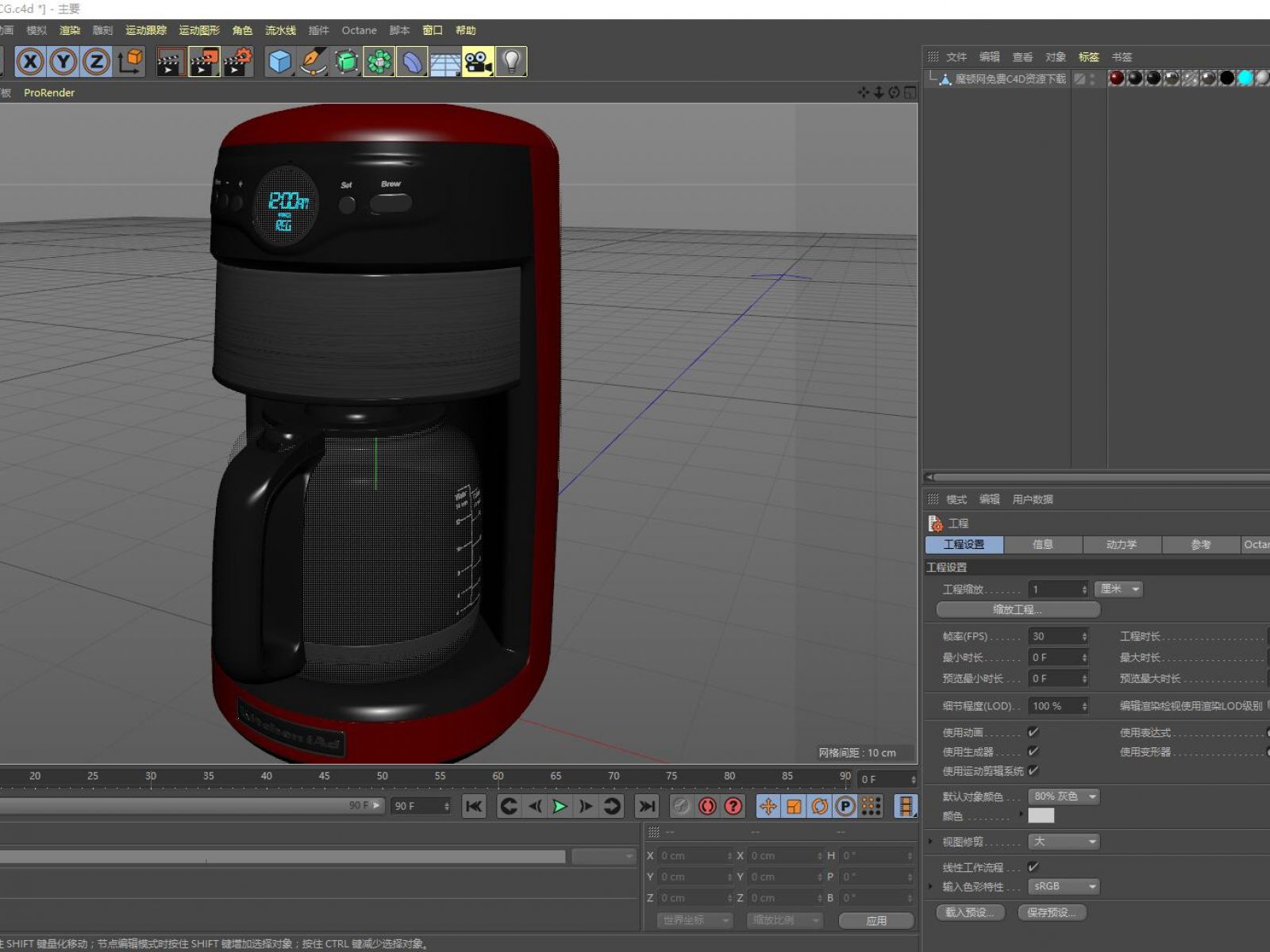
Task: Toggle Position keyframe recording
Action: pos(768,806)
